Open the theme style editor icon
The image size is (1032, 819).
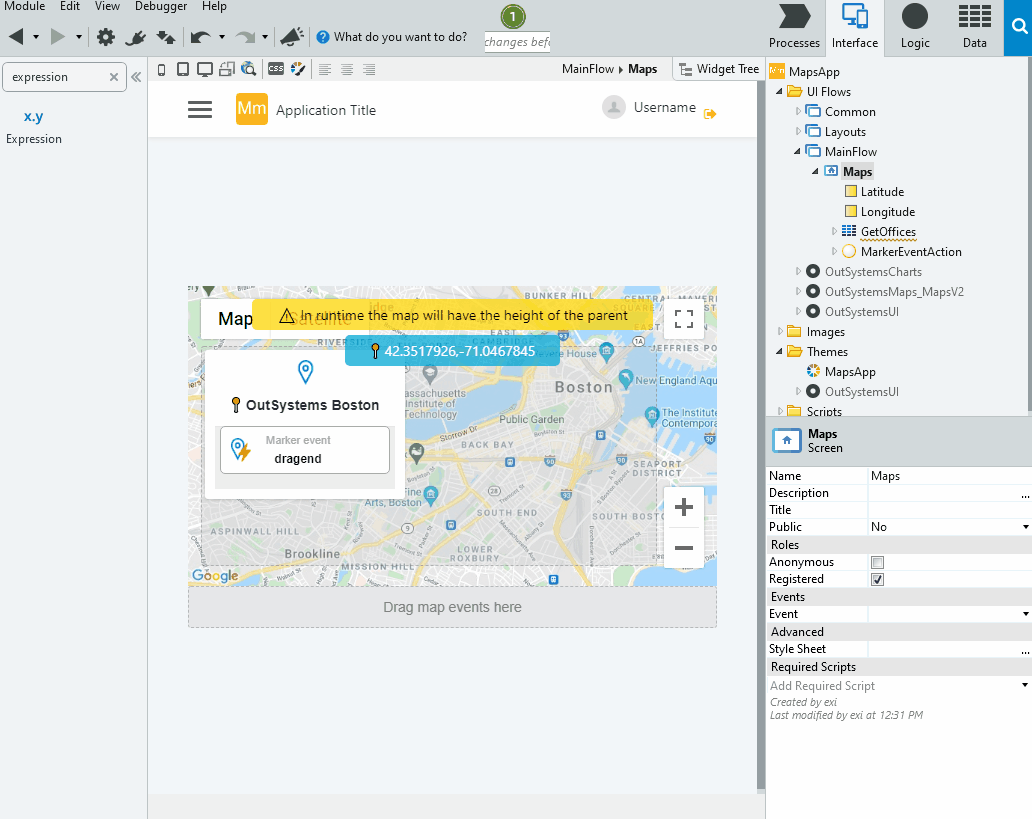click(298, 69)
